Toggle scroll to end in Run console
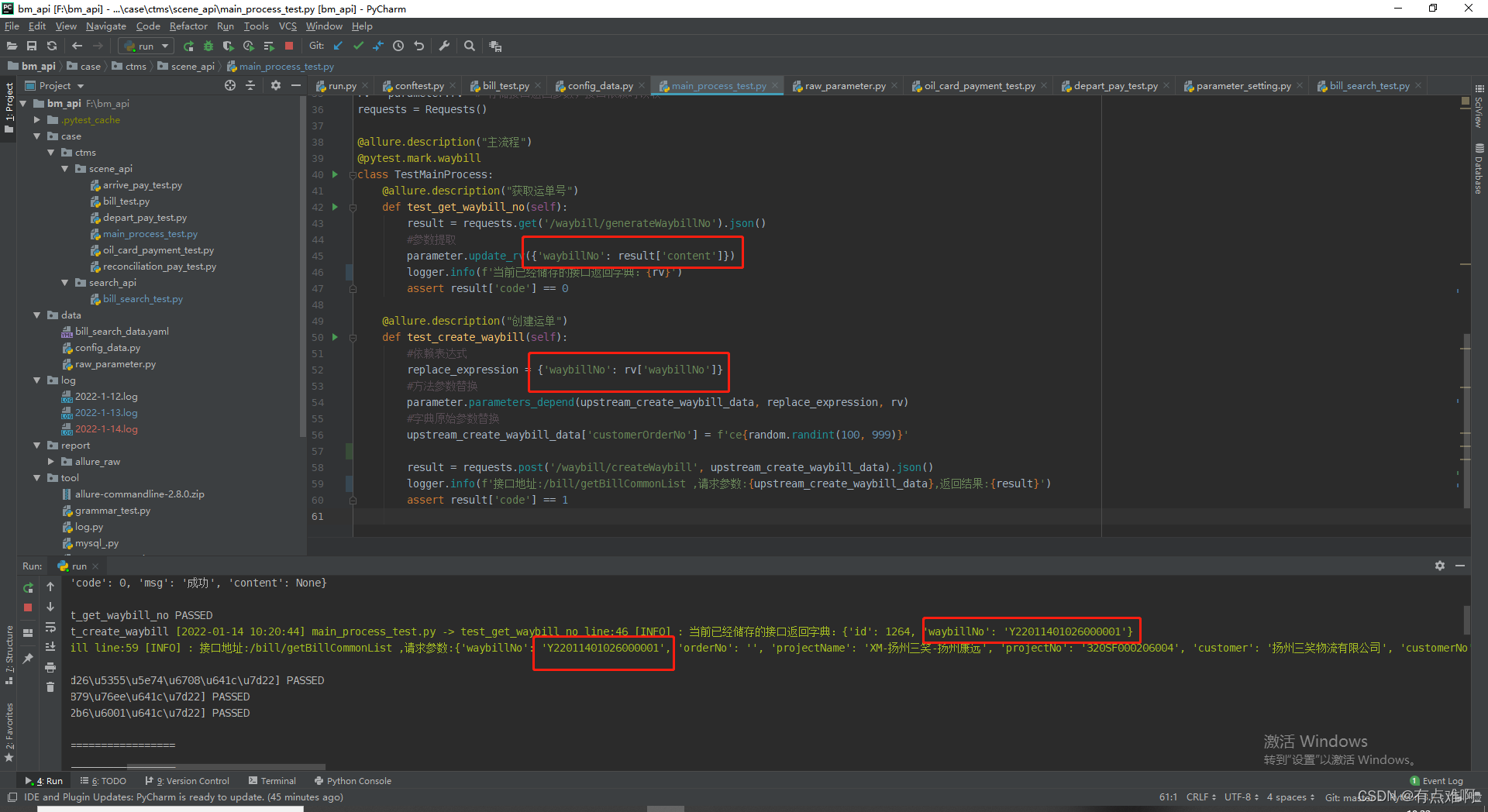The height and width of the screenshot is (812, 1488). tap(50, 647)
